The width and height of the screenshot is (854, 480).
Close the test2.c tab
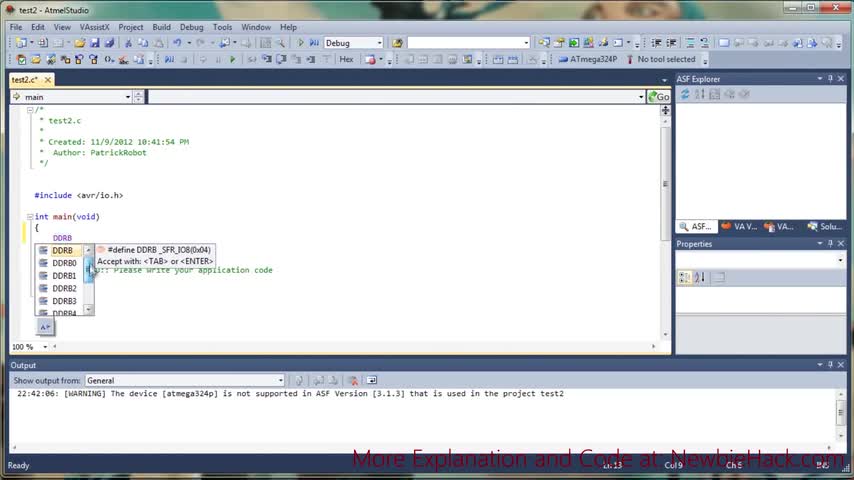click(x=48, y=80)
